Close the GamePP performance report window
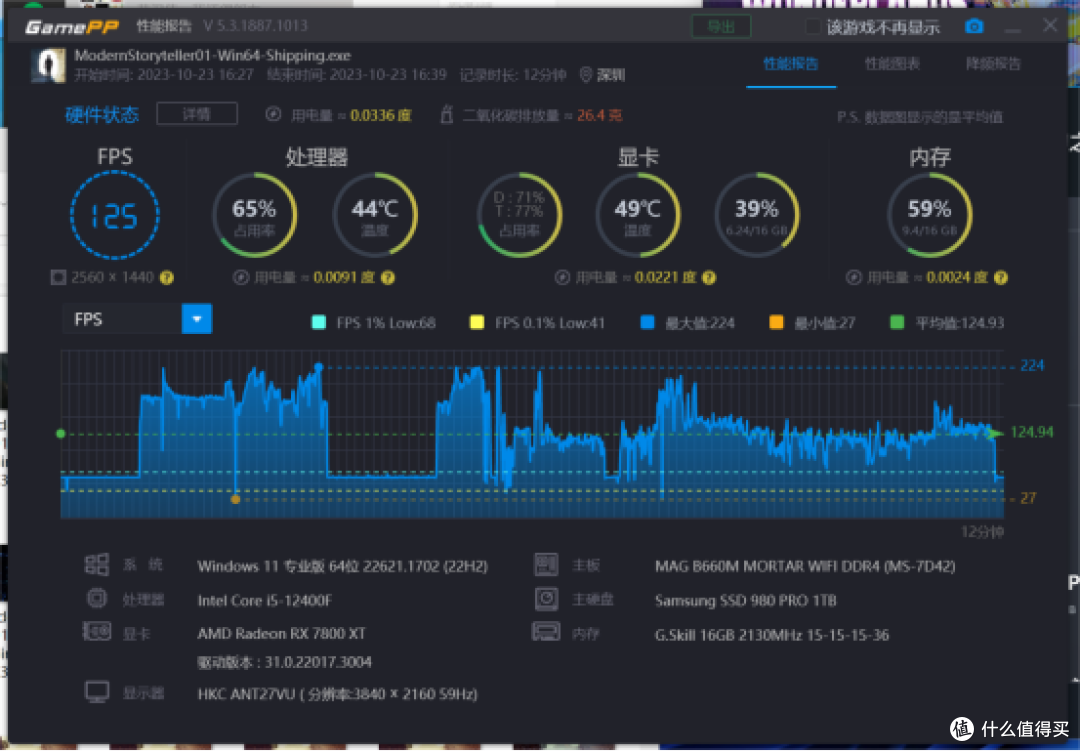This screenshot has height=752, width=1080. (1050, 25)
